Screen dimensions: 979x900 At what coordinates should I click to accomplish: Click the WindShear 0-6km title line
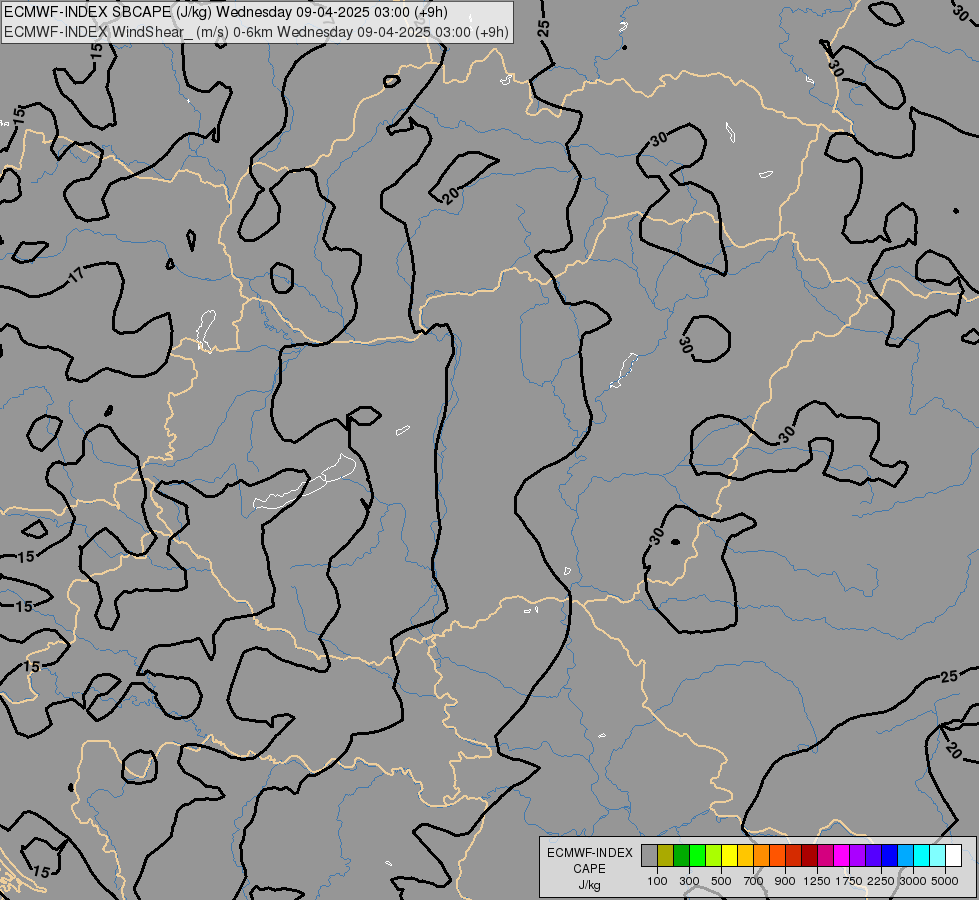(256, 32)
